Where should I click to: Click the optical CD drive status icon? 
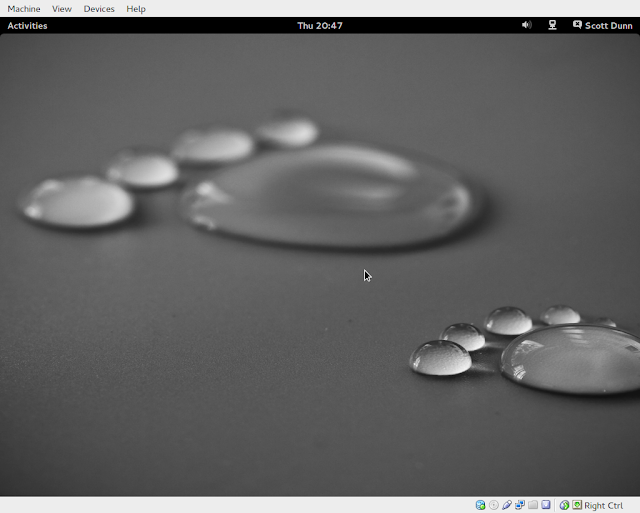point(493,505)
